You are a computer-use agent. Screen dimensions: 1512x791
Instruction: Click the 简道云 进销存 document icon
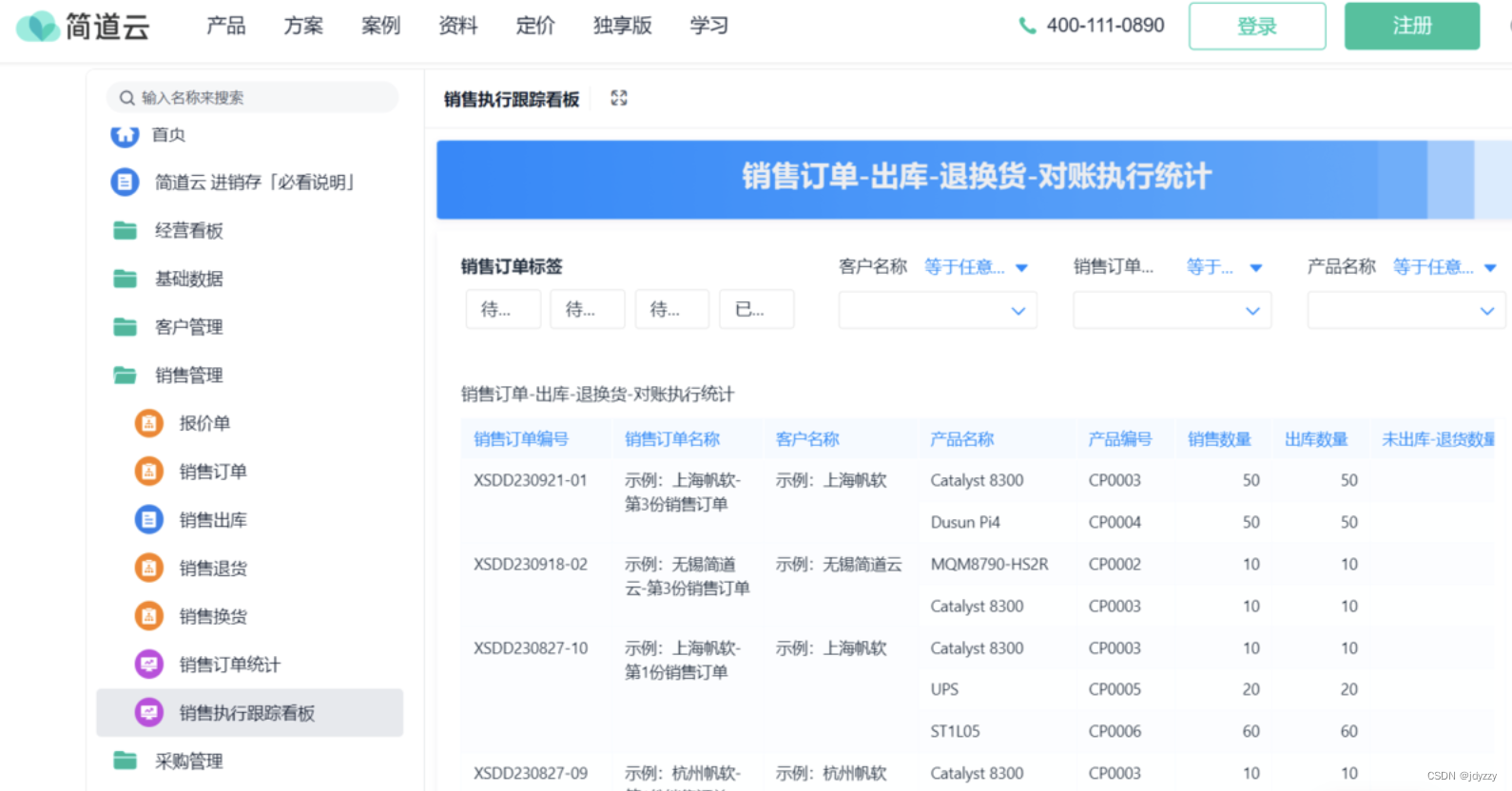coord(125,182)
